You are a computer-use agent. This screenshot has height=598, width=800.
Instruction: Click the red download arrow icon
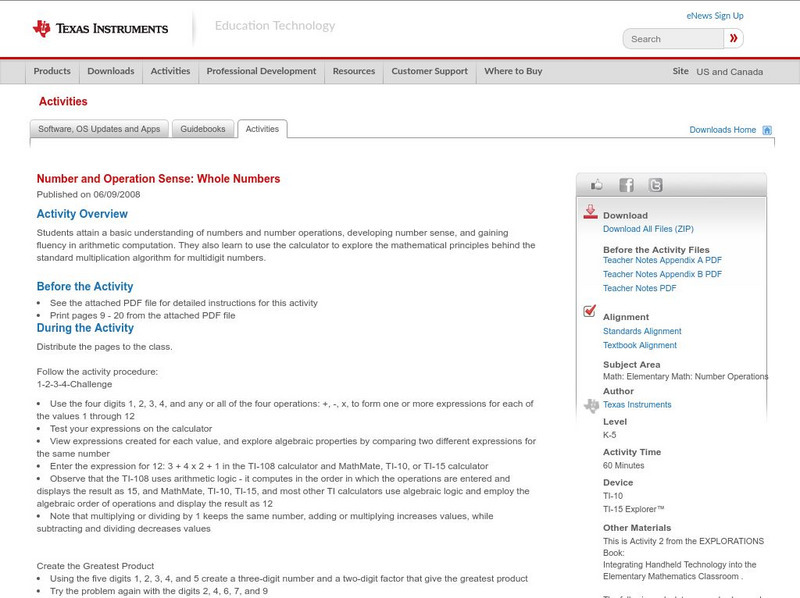click(x=590, y=212)
